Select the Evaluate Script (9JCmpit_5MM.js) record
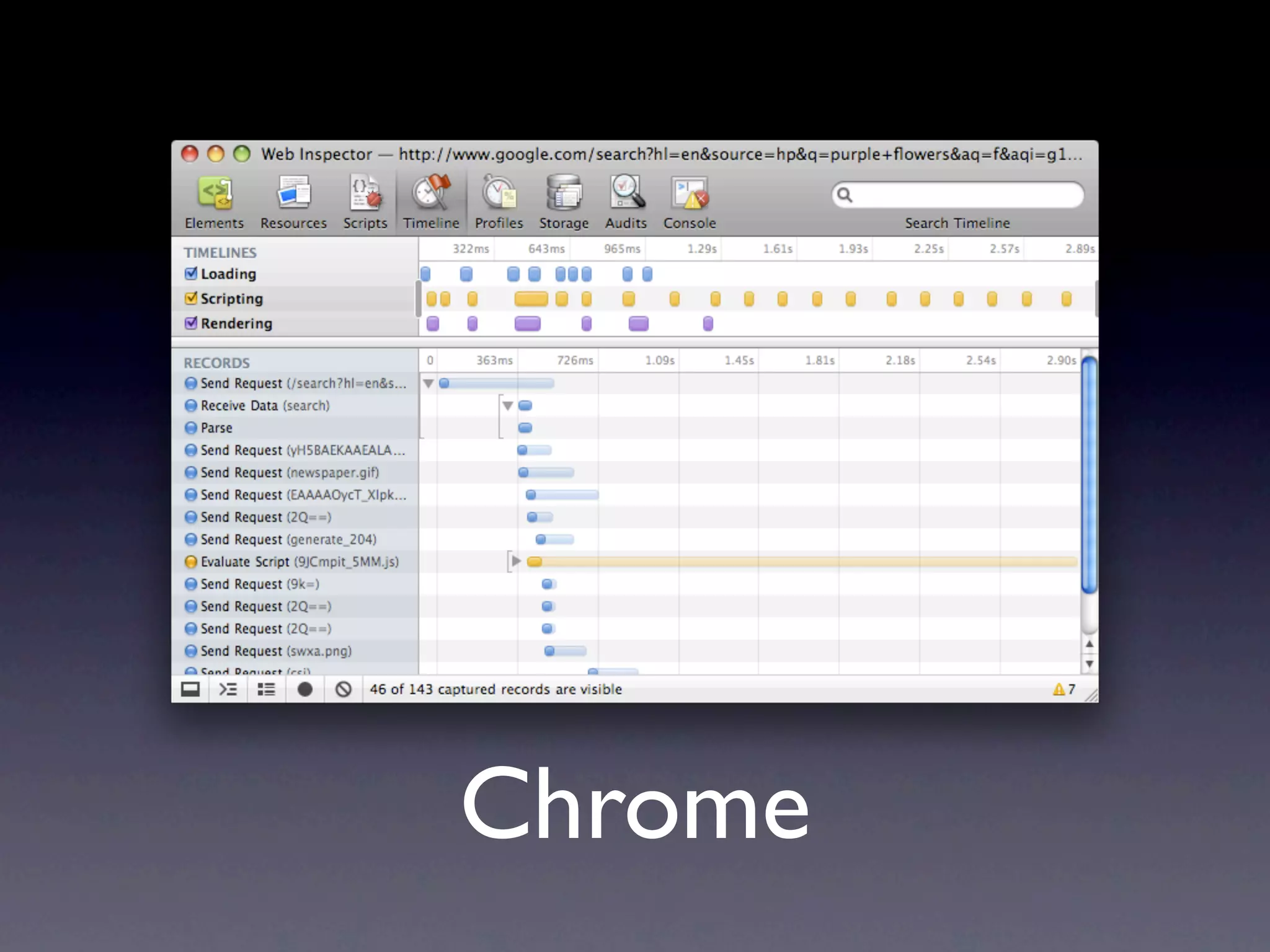Viewport: 1270px width, 952px height. [x=295, y=562]
